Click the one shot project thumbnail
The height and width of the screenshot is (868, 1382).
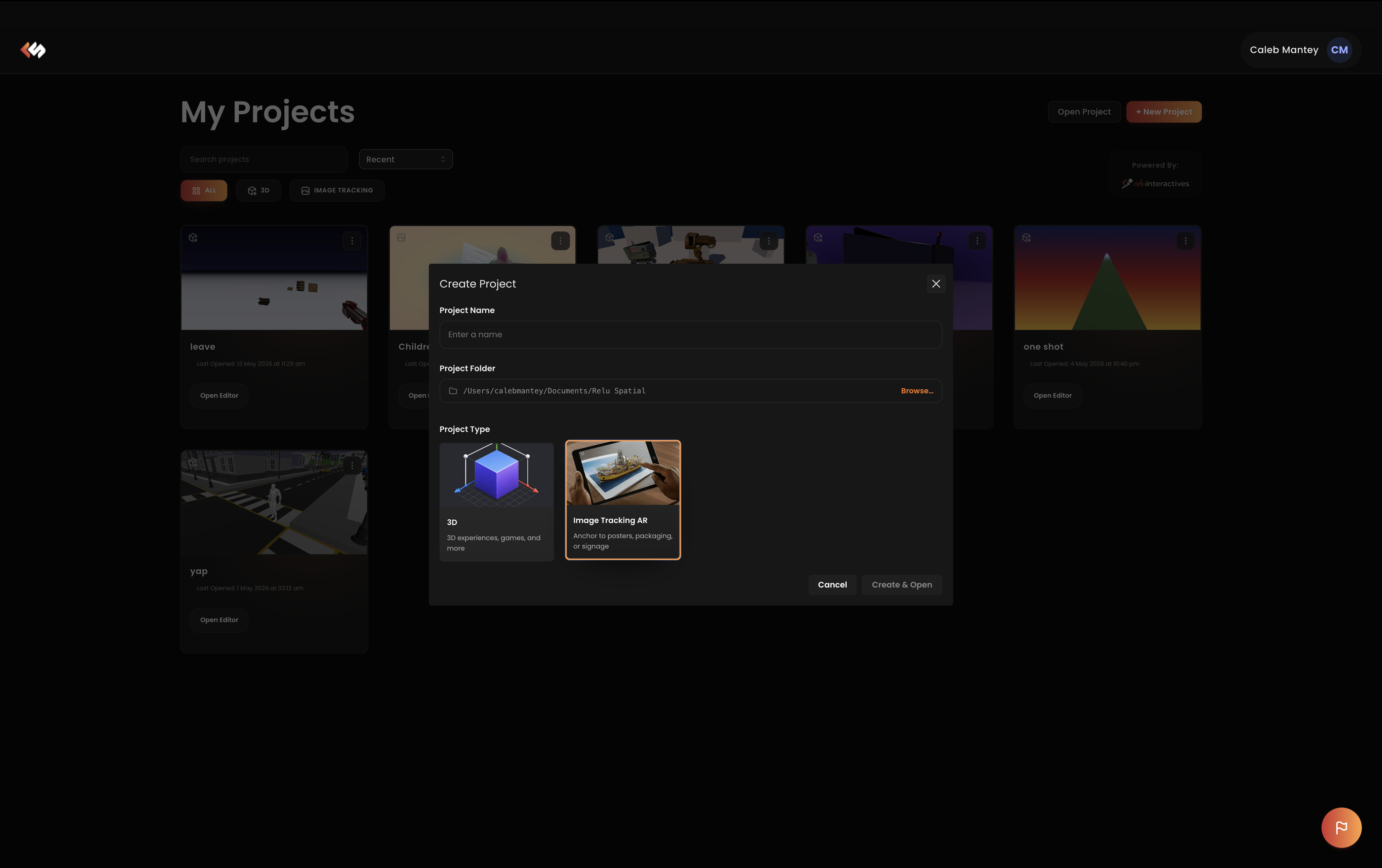point(1108,278)
